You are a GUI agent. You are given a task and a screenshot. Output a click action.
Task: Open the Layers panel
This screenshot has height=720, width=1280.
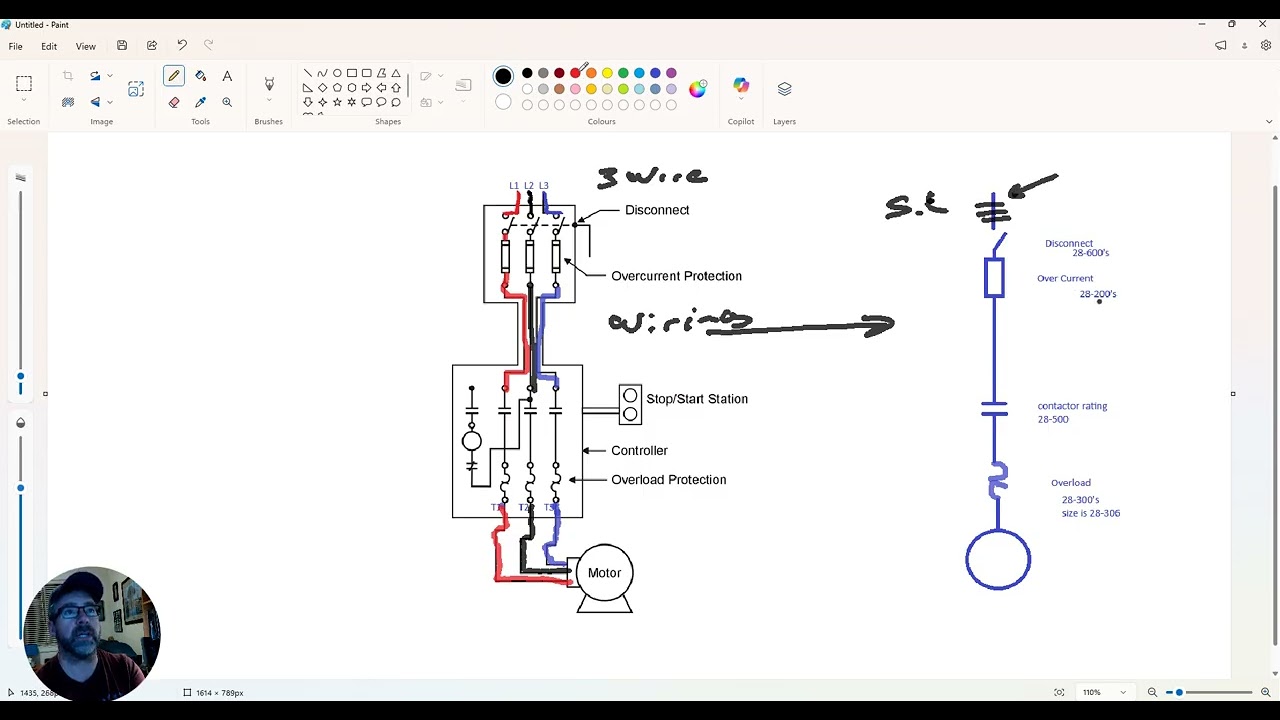coord(785,89)
